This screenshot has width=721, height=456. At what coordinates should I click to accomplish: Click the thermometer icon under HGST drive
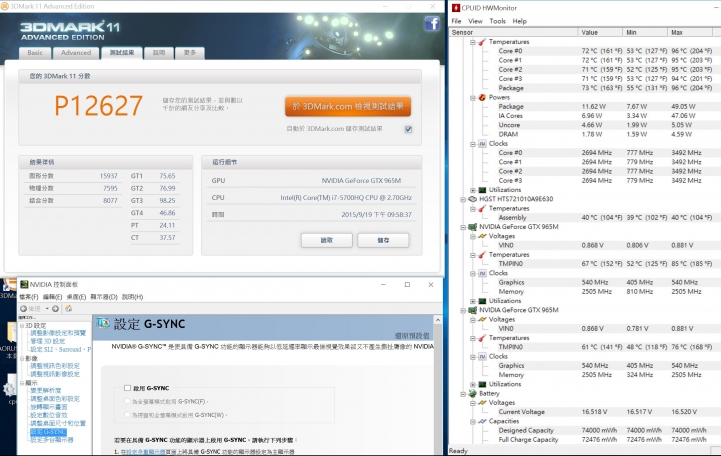click(x=482, y=208)
